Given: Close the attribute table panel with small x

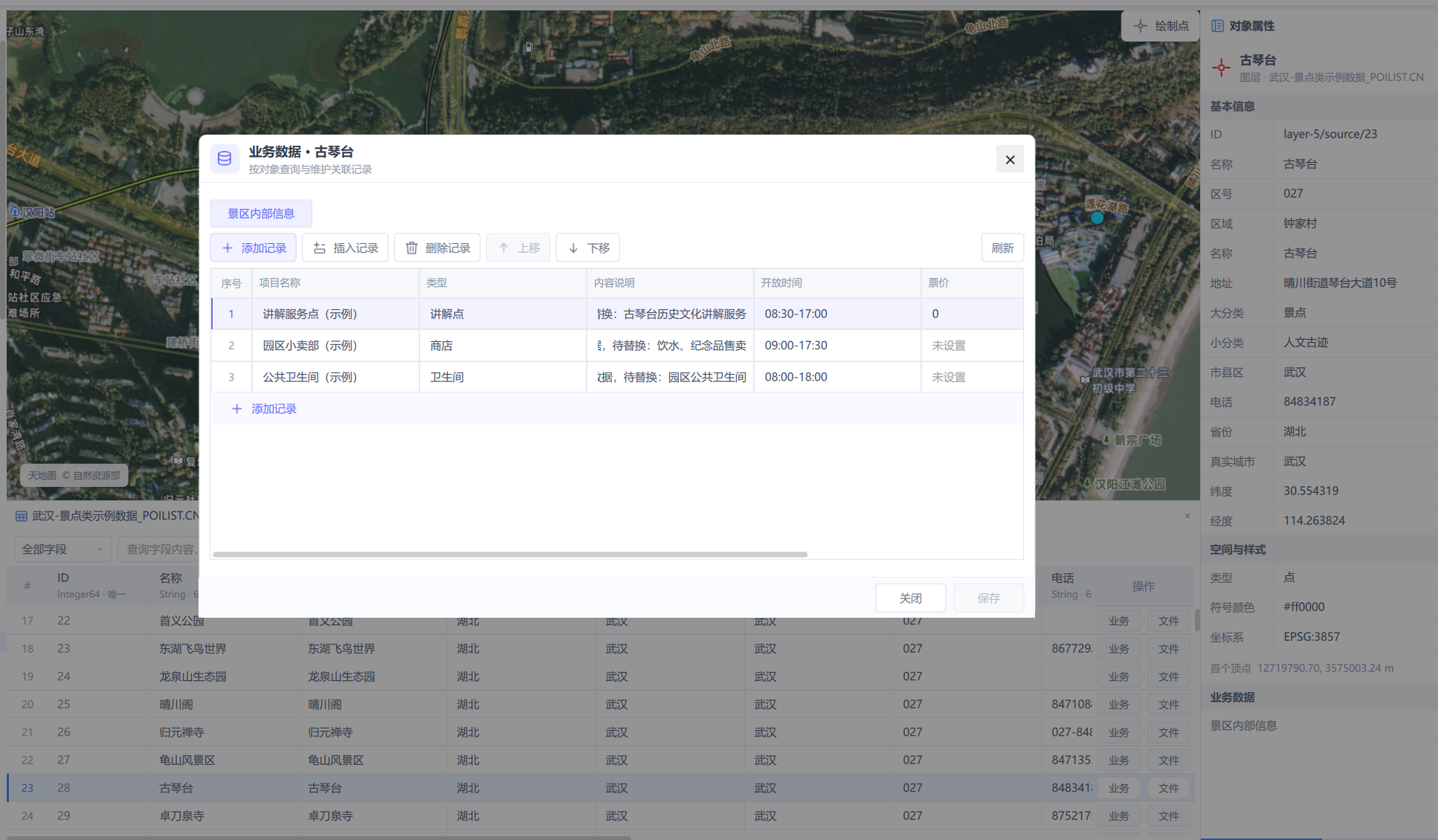Looking at the screenshot, I should click(1187, 516).
